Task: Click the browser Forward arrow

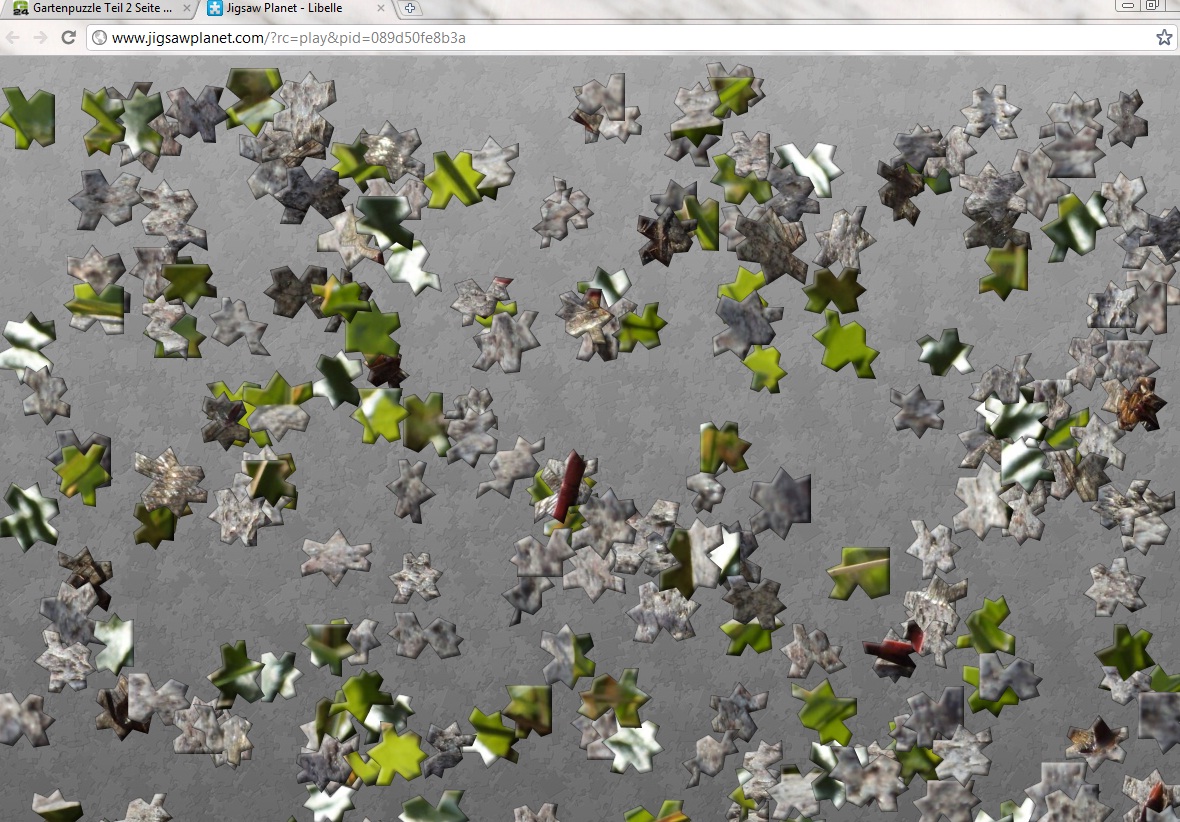Action: point(40,38)
